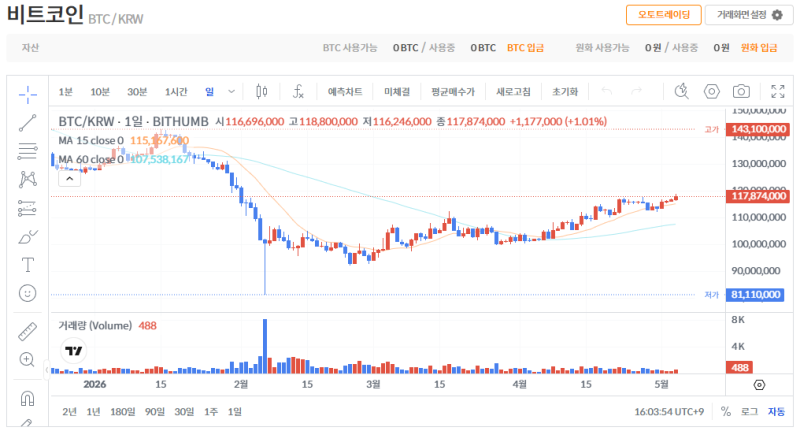
Task: Click the 117,874,000 current price label
Action: 758,196
